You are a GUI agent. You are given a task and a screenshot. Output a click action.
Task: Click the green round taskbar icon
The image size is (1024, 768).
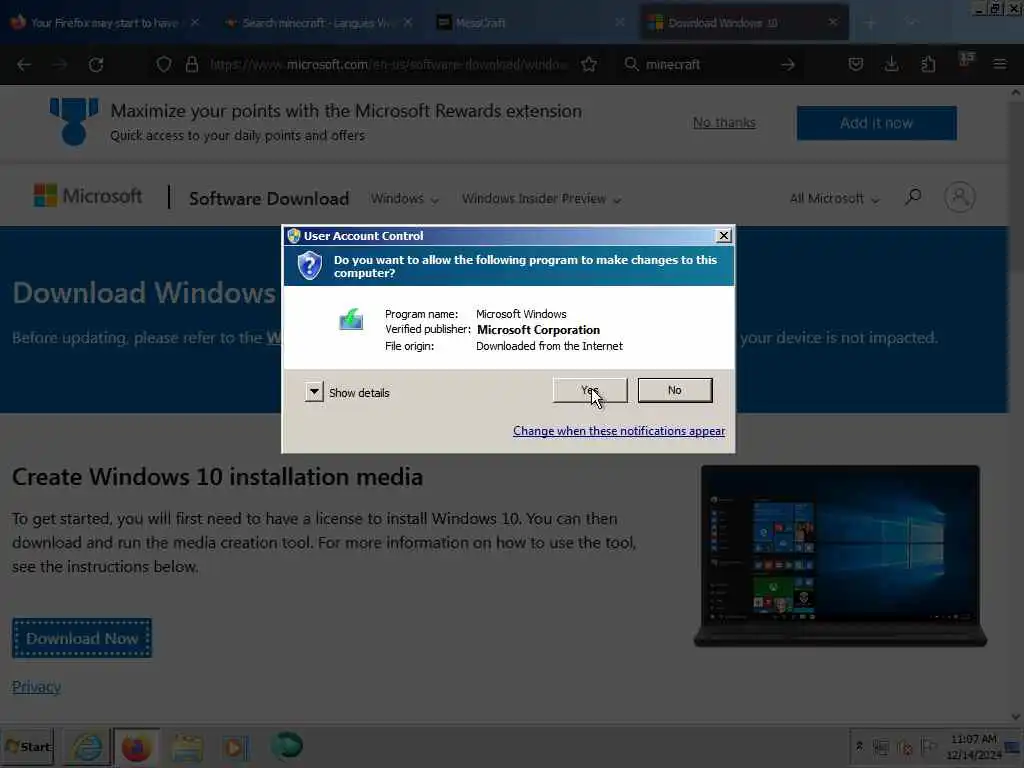286,746
